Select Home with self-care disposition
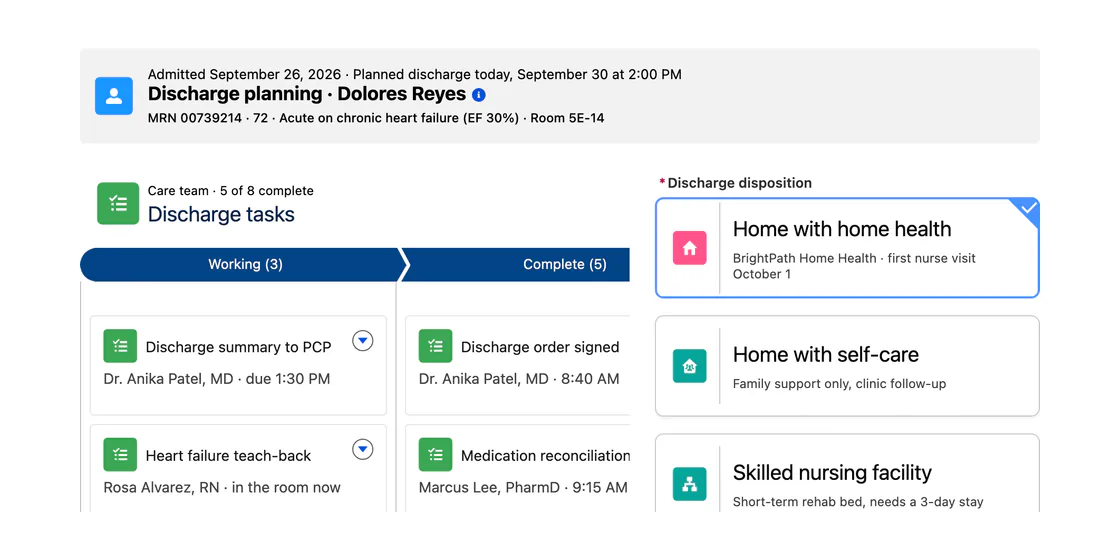Image resolution: width=1120 pixels, height=560 pixels. 847,366
